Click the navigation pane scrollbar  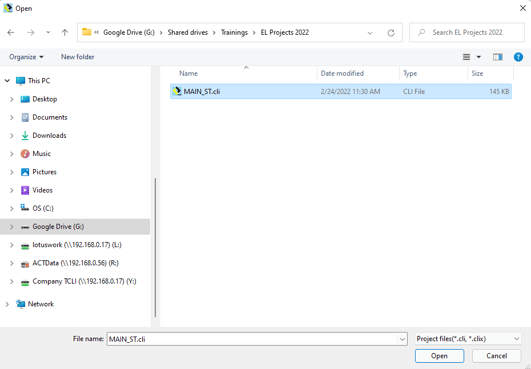click(155, 247)
